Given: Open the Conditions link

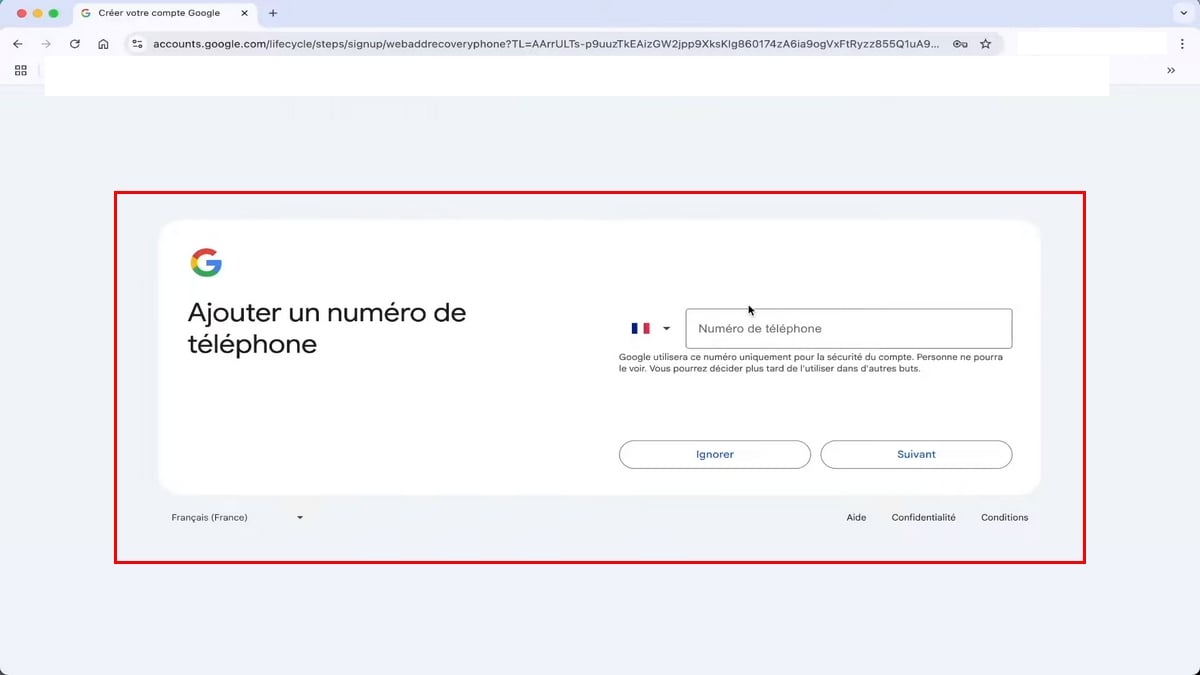Looking at the screenshot, I should click(1005, 517).
